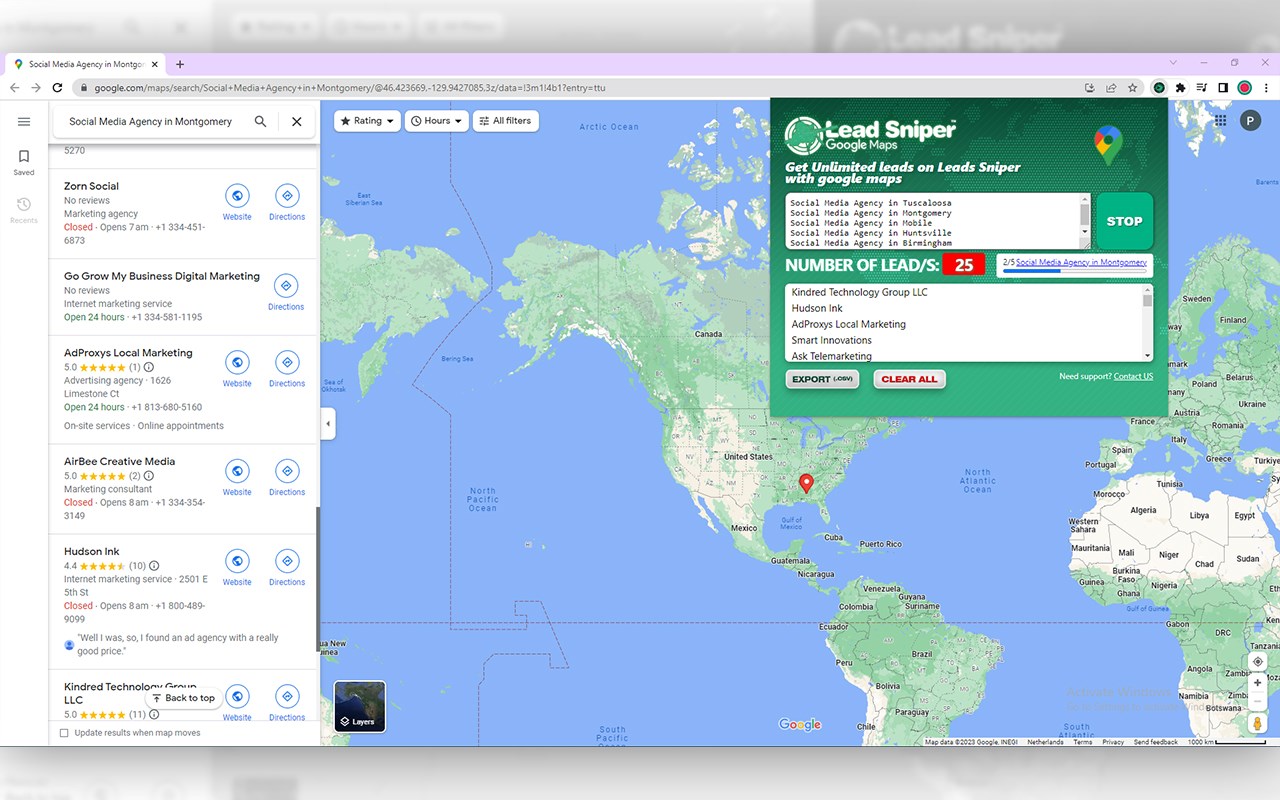Screen dimensions: 1280x800
Task: Show AirBee Creative Media rating info icon
Action: click(x=149, y=476)
